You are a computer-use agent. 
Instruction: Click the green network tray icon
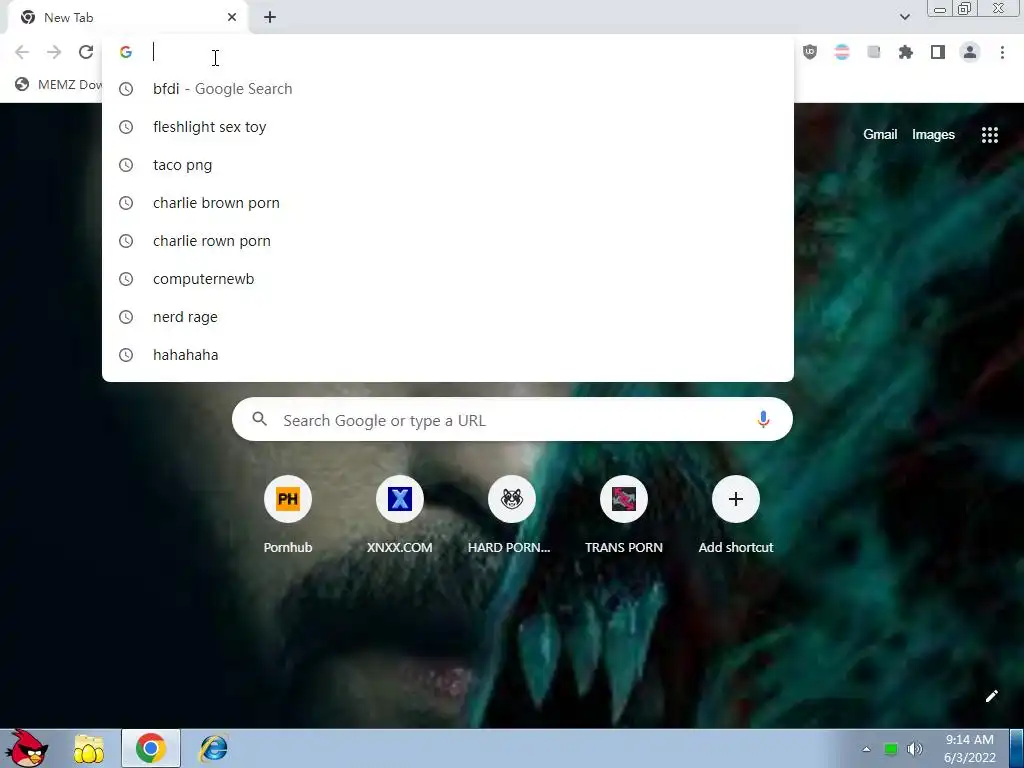890,749
